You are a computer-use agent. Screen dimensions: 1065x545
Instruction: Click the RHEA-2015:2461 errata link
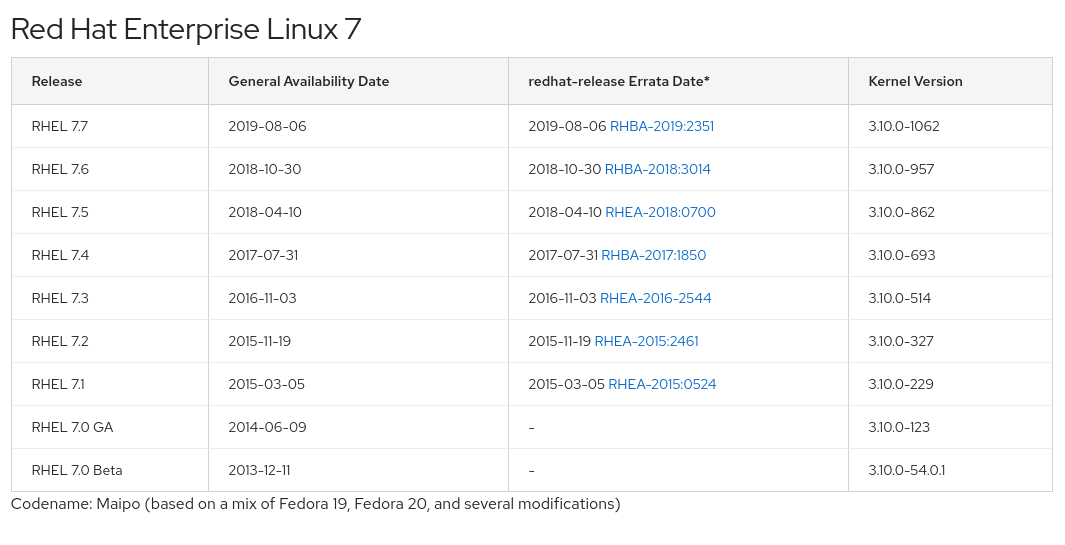tap(646, 341)
